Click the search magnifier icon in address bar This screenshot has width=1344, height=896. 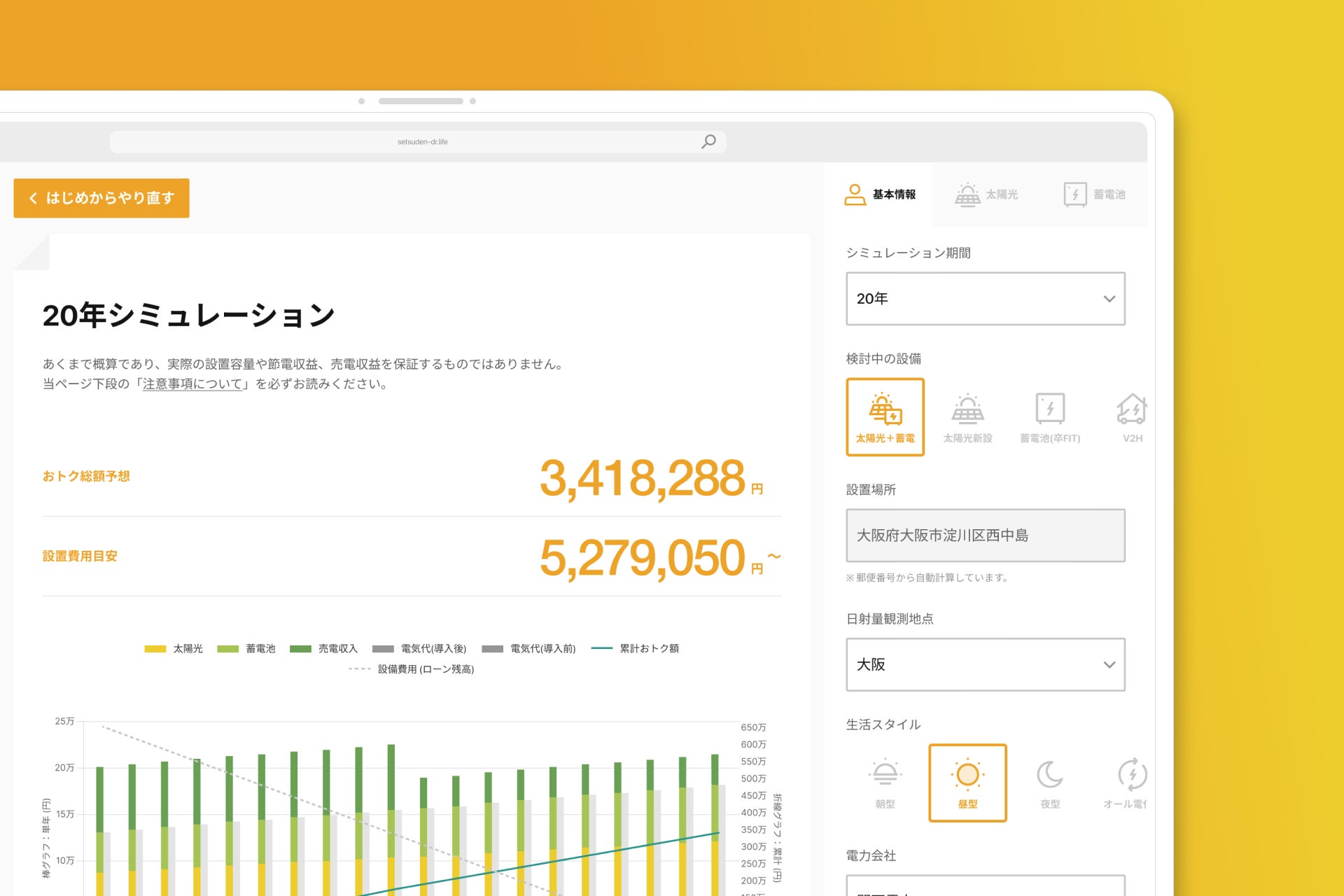(708, 141)
